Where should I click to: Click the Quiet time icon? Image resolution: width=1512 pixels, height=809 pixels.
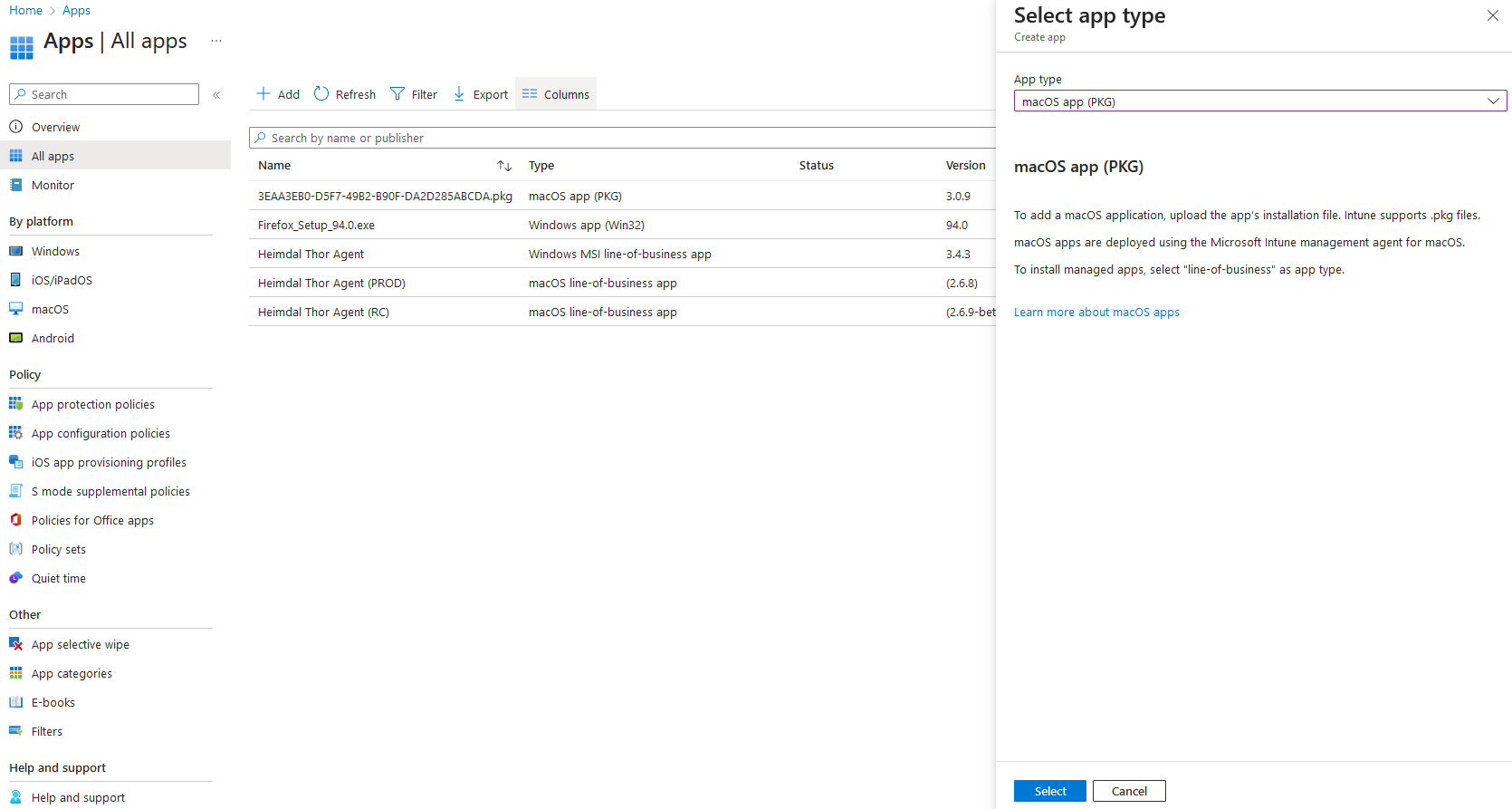[16, 578]
